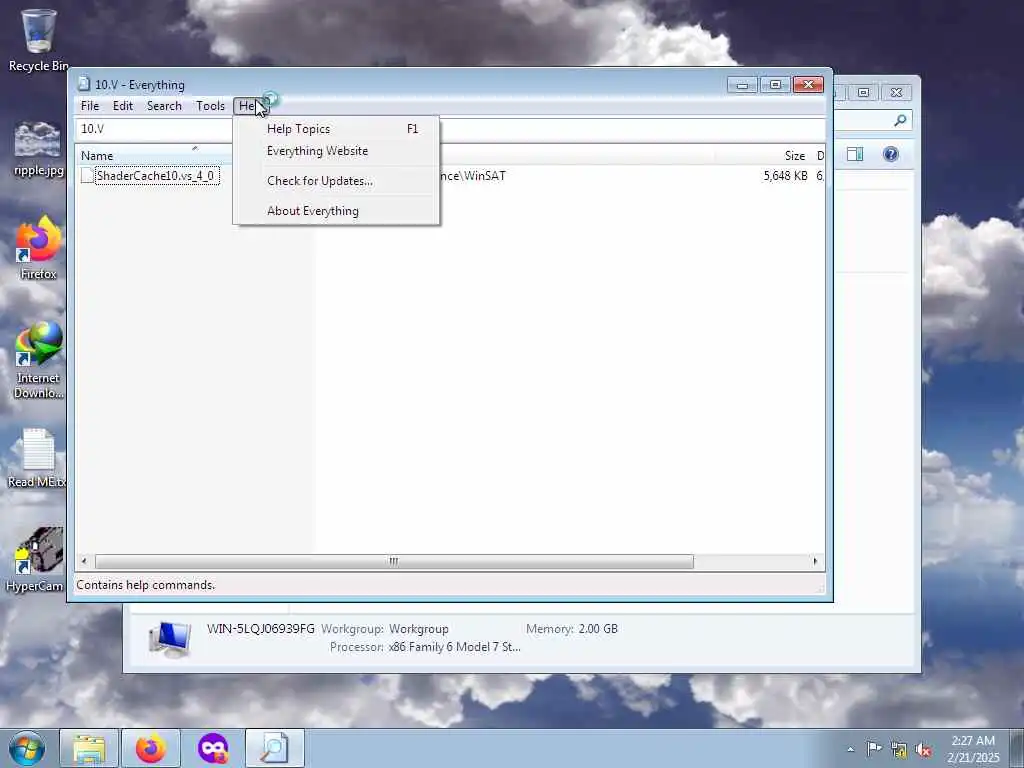Select HyperCam desktop shortcut

point(36,559)
